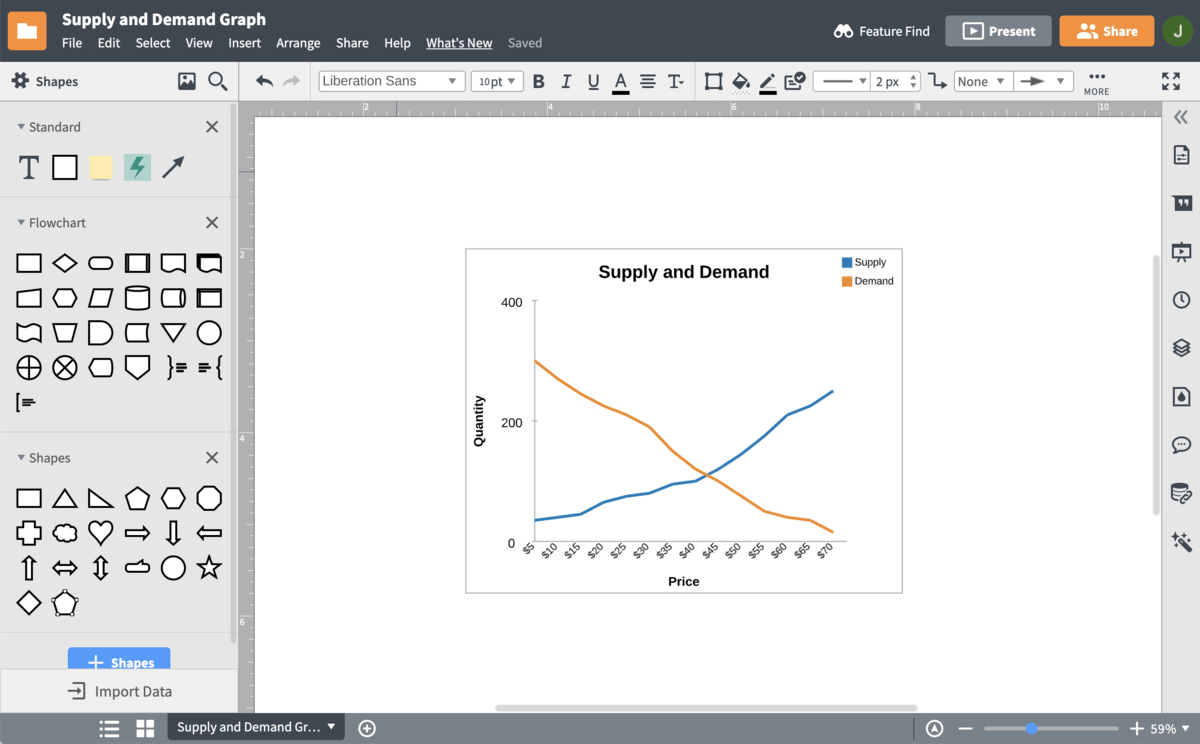The height and width of the screenshot is (744, 1200).
Task: Open the Insert menu
Action: click(x=244, y=43)
